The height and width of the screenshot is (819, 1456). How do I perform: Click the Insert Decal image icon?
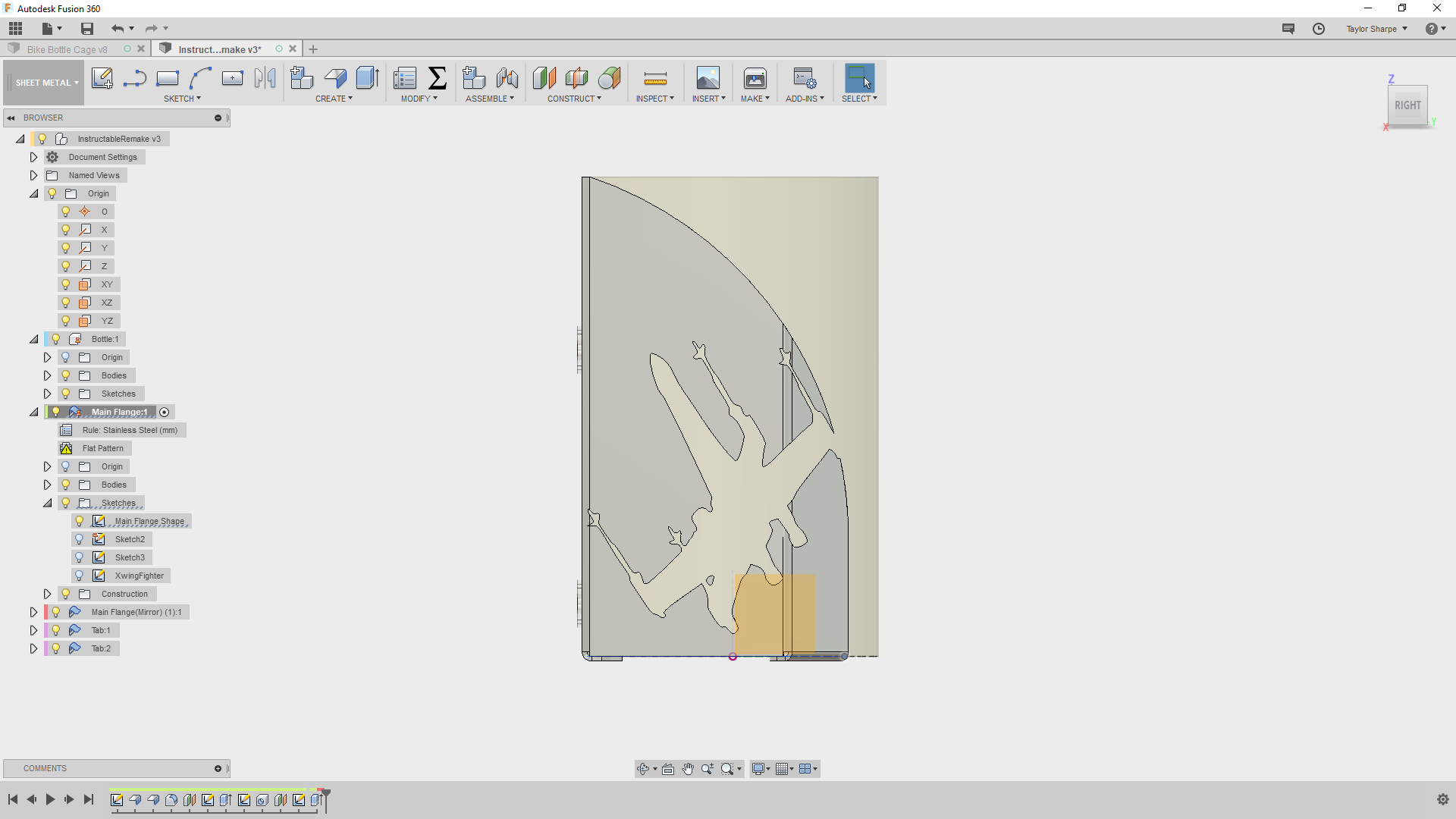tap(708, 78)
